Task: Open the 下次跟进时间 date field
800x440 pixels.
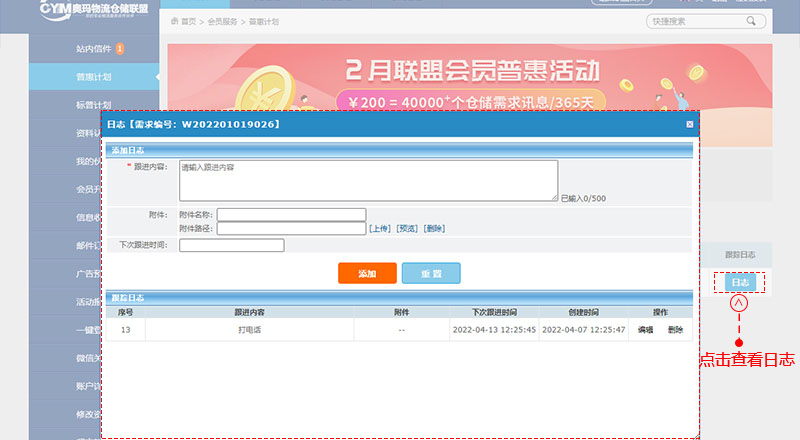Action: coord(231,245)
